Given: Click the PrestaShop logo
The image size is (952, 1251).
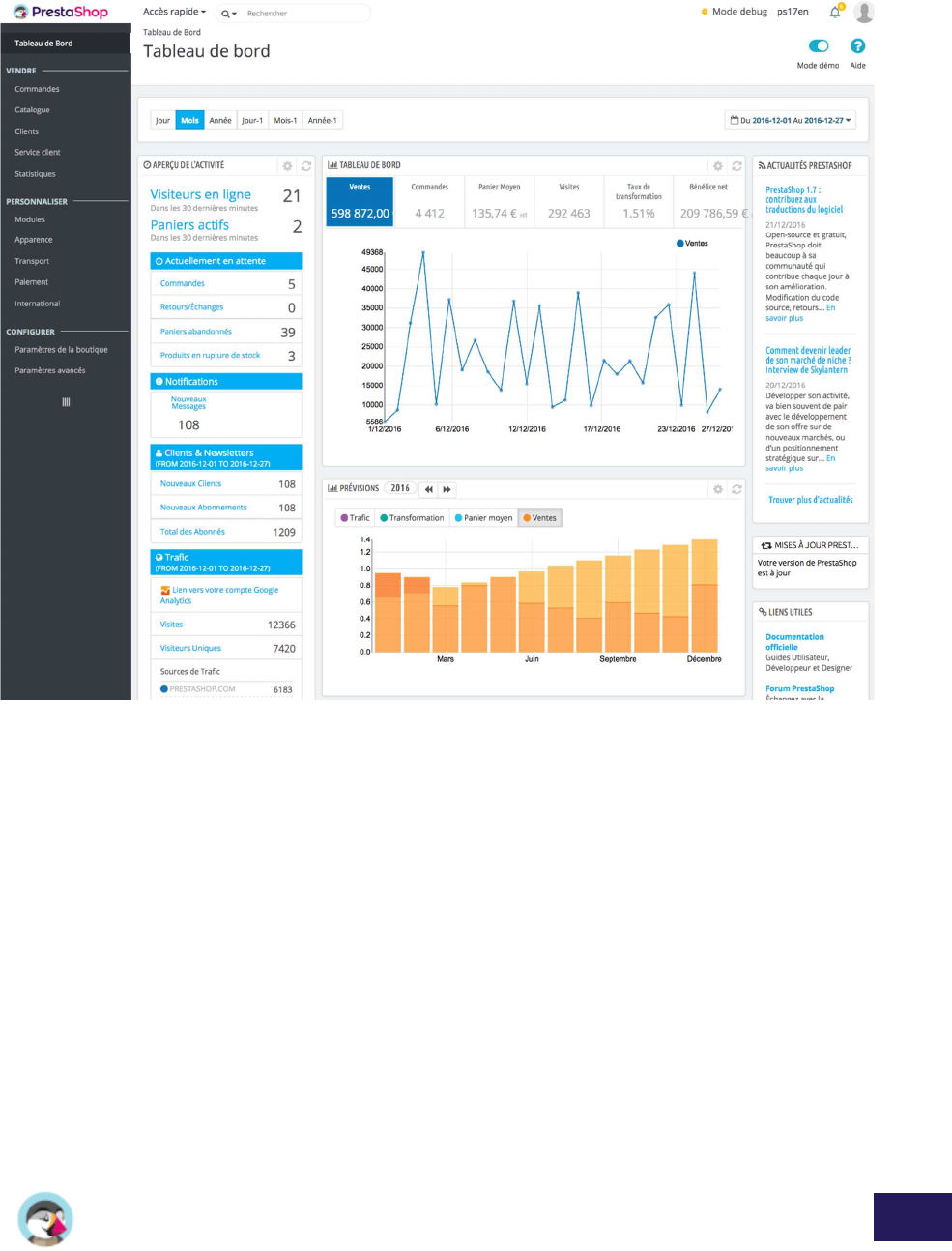Looking at the screenshot, I should pyautogui.click(x=60, y=12).
